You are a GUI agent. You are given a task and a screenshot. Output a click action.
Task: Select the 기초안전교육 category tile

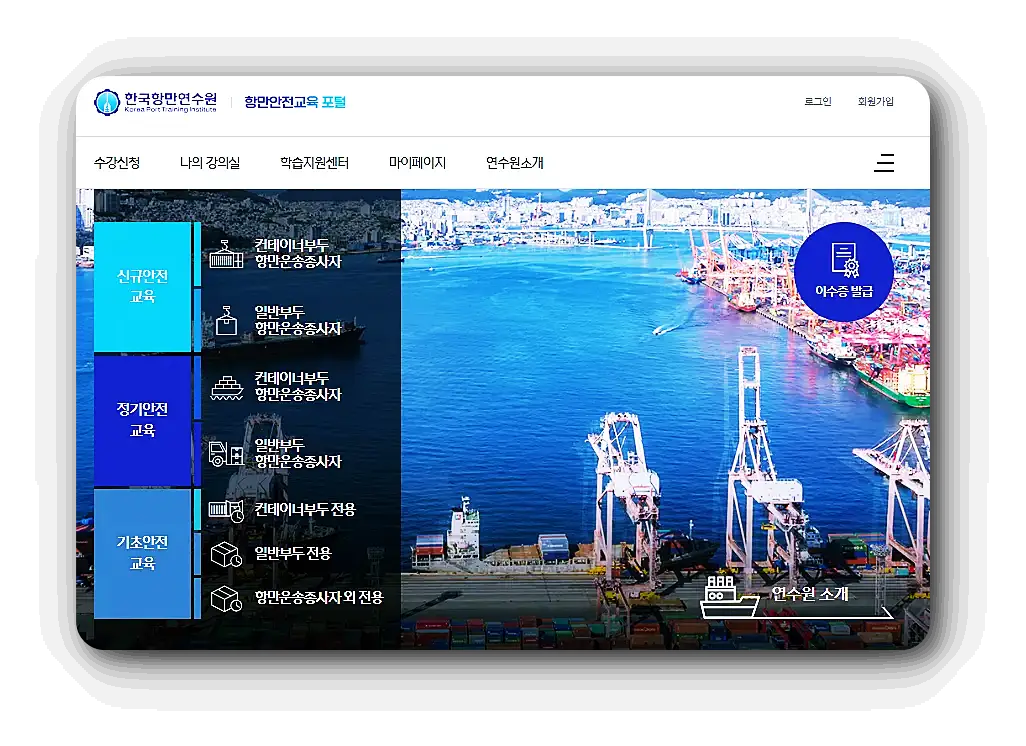pyautogui.click(x=143, y=554)
